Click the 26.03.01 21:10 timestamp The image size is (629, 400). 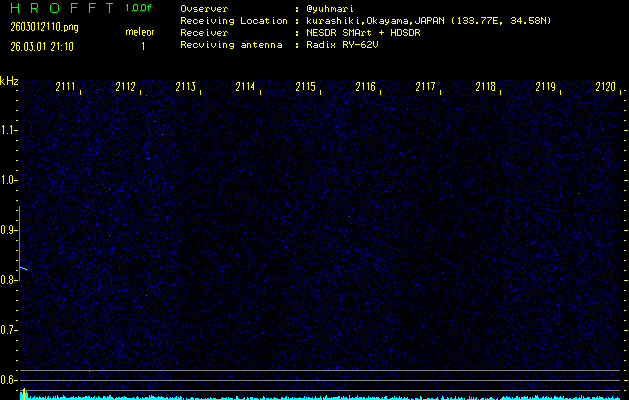pos(43,46)
